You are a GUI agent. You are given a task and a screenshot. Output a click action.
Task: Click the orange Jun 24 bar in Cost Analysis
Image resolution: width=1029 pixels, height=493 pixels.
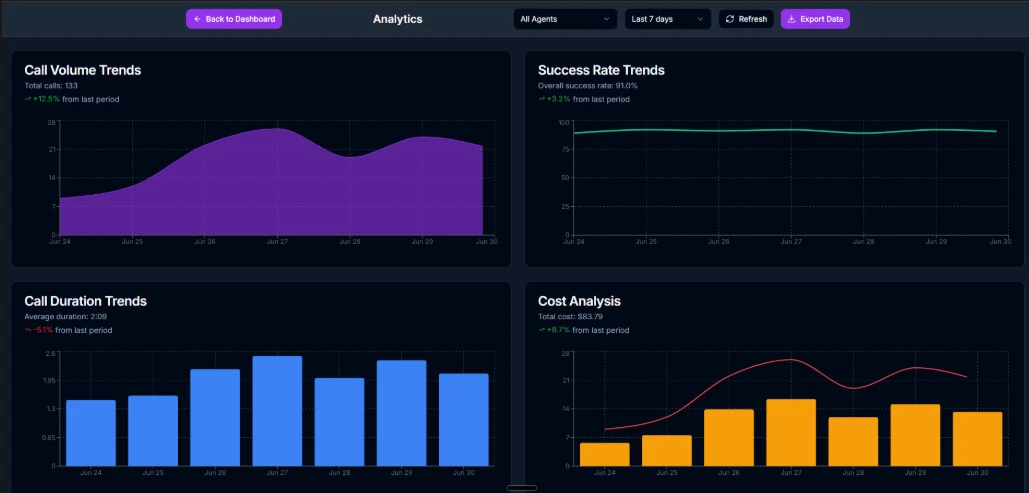(604, 454)
